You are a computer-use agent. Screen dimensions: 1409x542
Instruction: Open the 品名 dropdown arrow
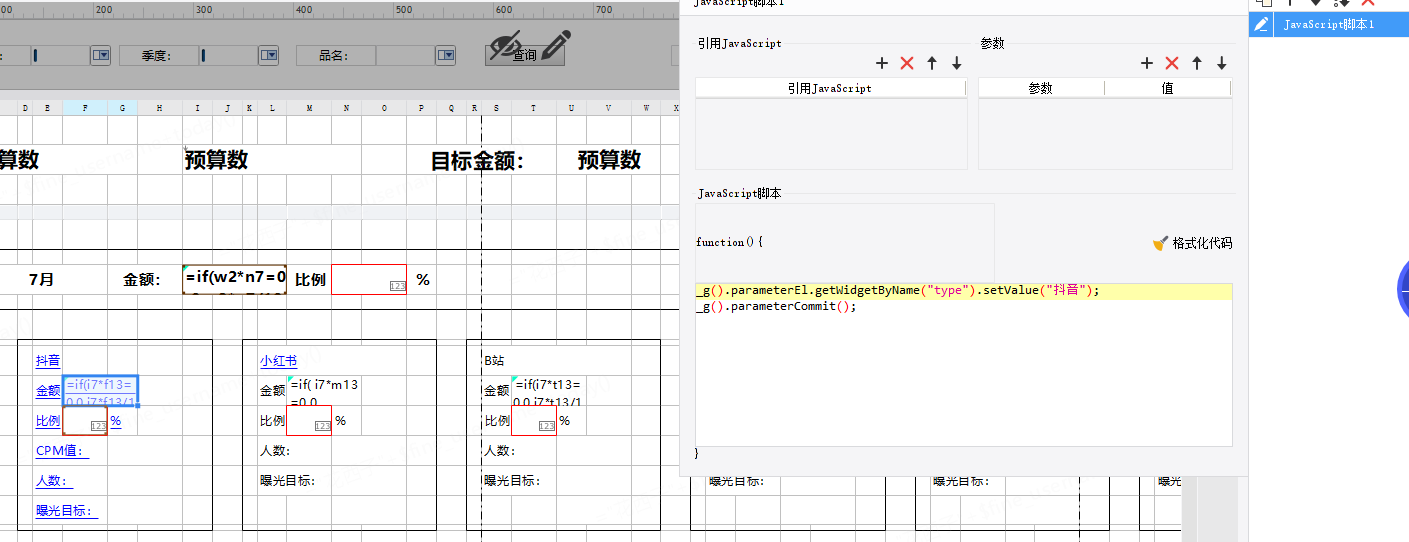click(x=446, y=56)
